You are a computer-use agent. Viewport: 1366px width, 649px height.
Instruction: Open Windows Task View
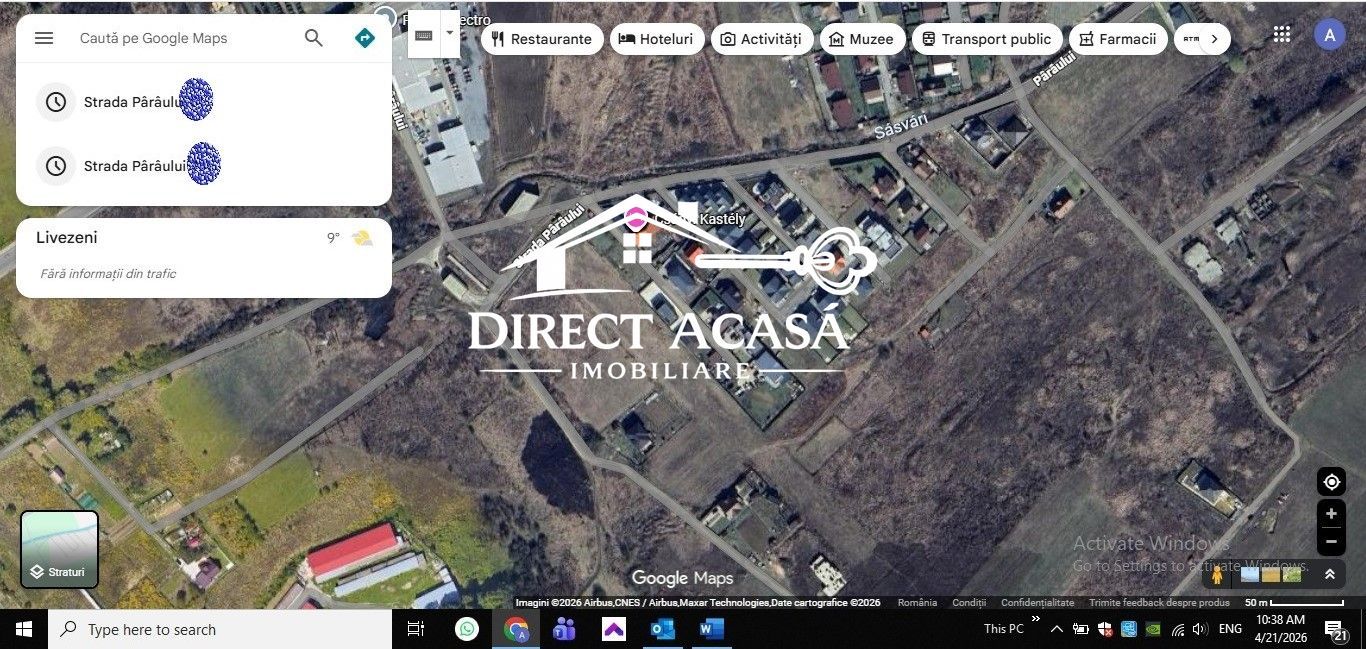[x=416, y=629]
